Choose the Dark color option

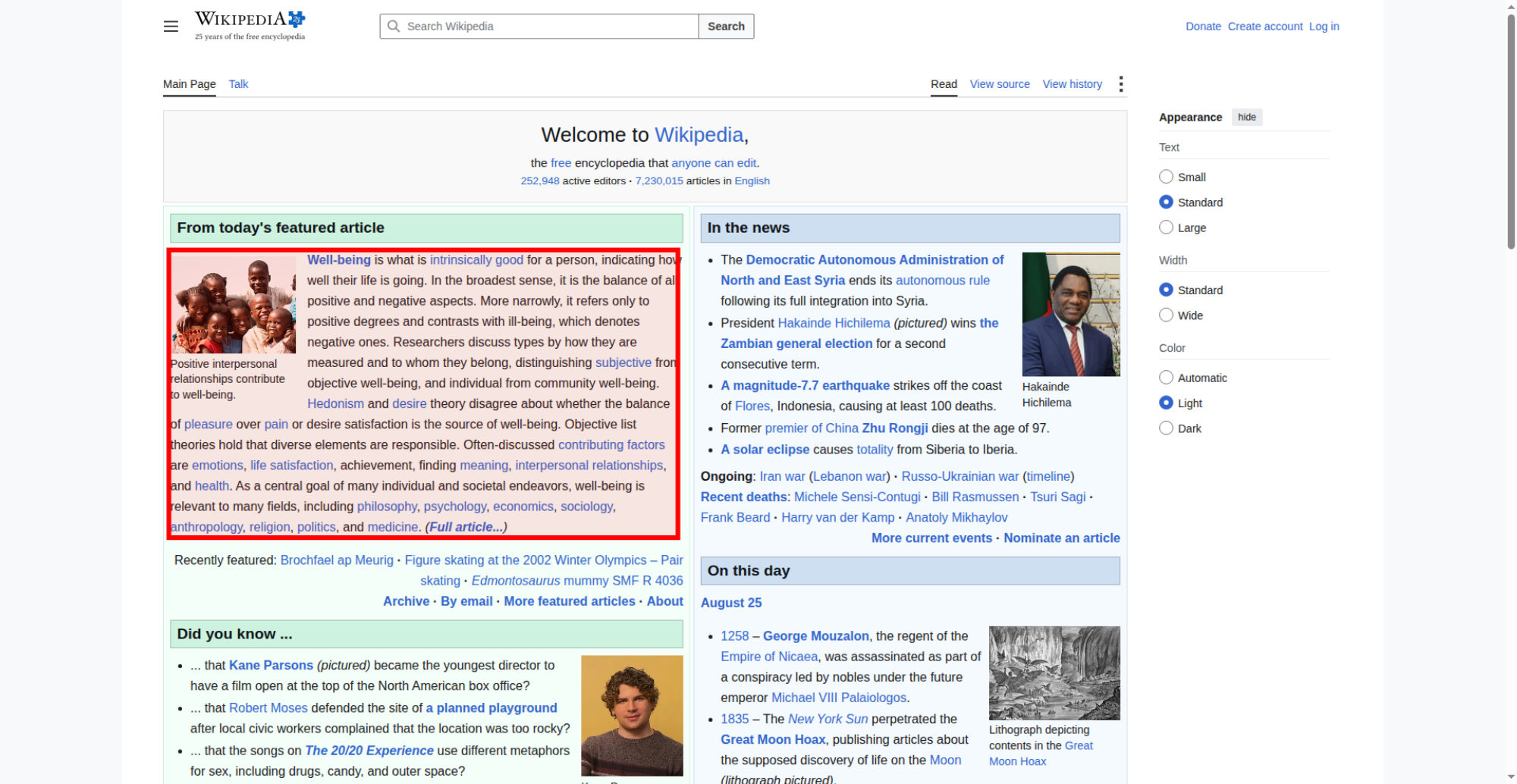pos(1166,428)
